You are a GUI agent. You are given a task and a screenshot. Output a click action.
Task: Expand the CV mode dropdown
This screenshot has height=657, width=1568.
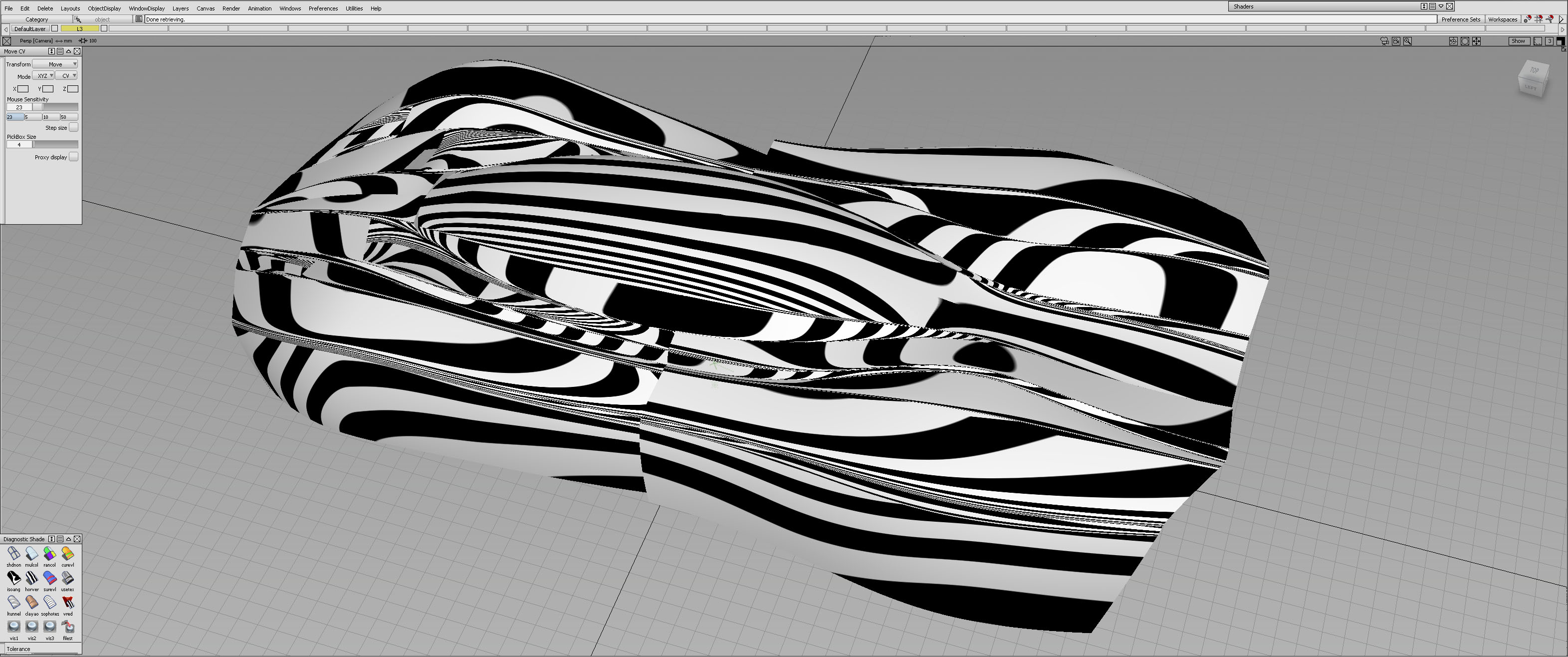(x=67, y=75)
